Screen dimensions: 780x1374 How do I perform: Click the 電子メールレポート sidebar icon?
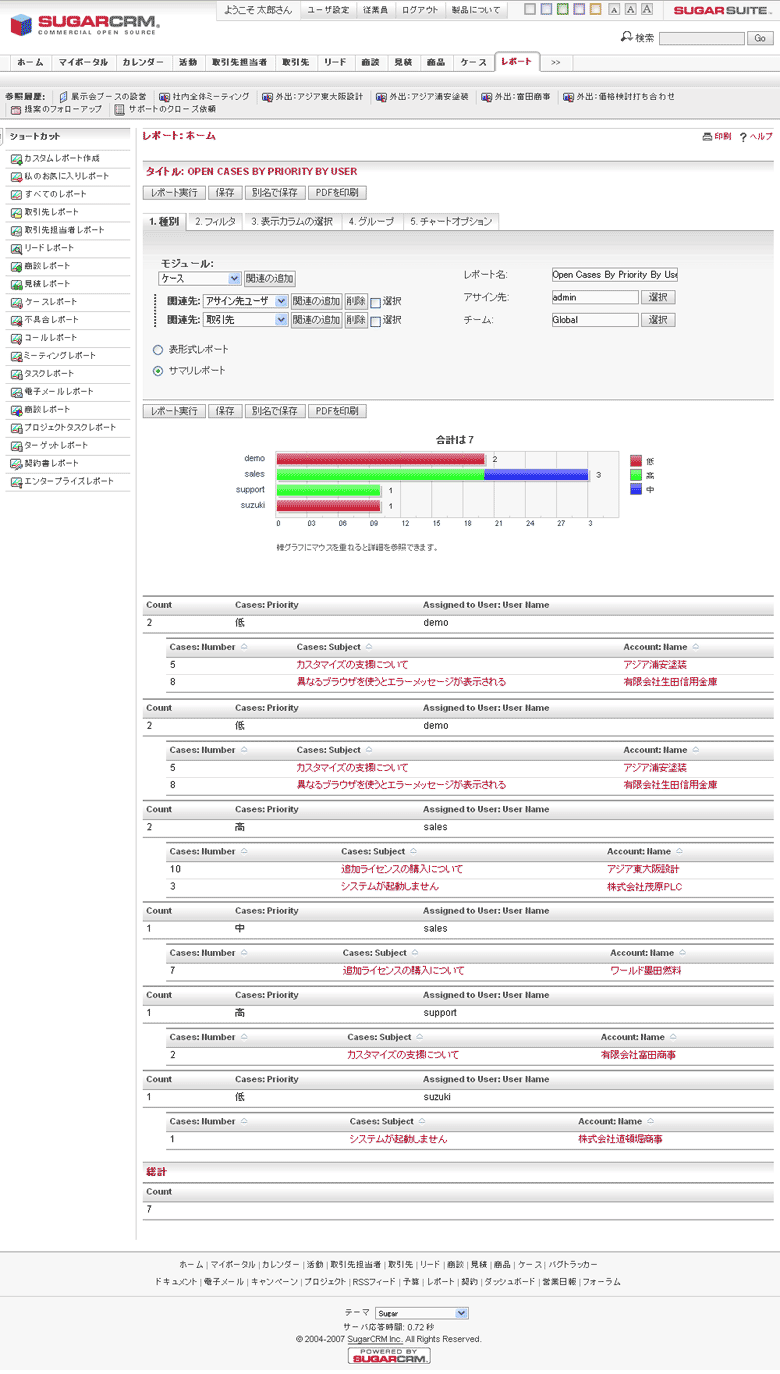pos(17,392)
